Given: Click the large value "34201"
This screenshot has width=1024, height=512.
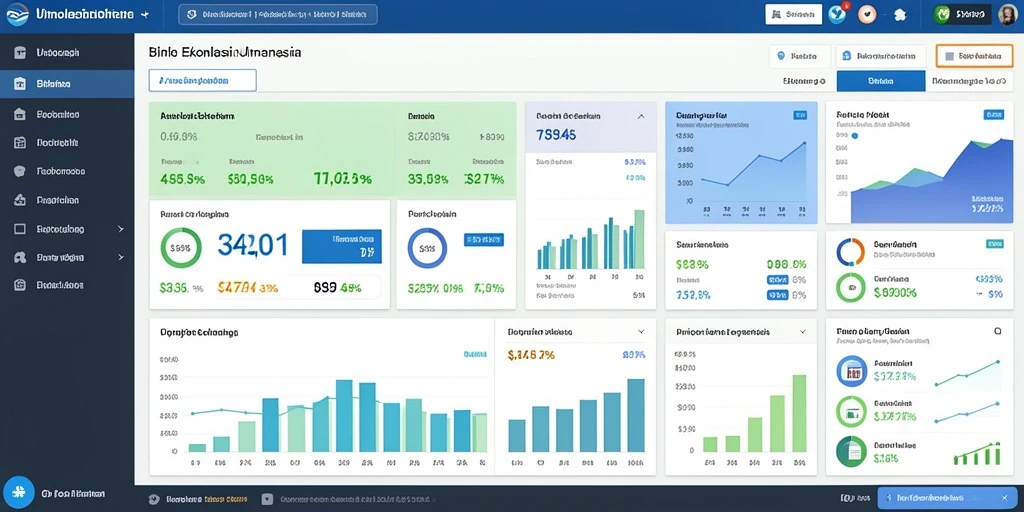Looking at the screenshot, I should click(x=252, y=245).
